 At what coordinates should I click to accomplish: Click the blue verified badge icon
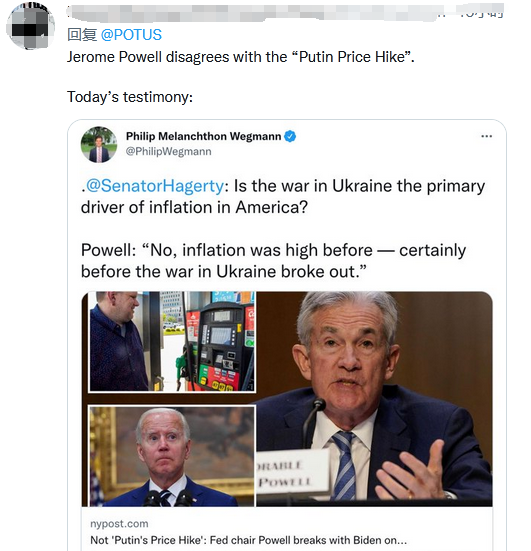[290, 136]
